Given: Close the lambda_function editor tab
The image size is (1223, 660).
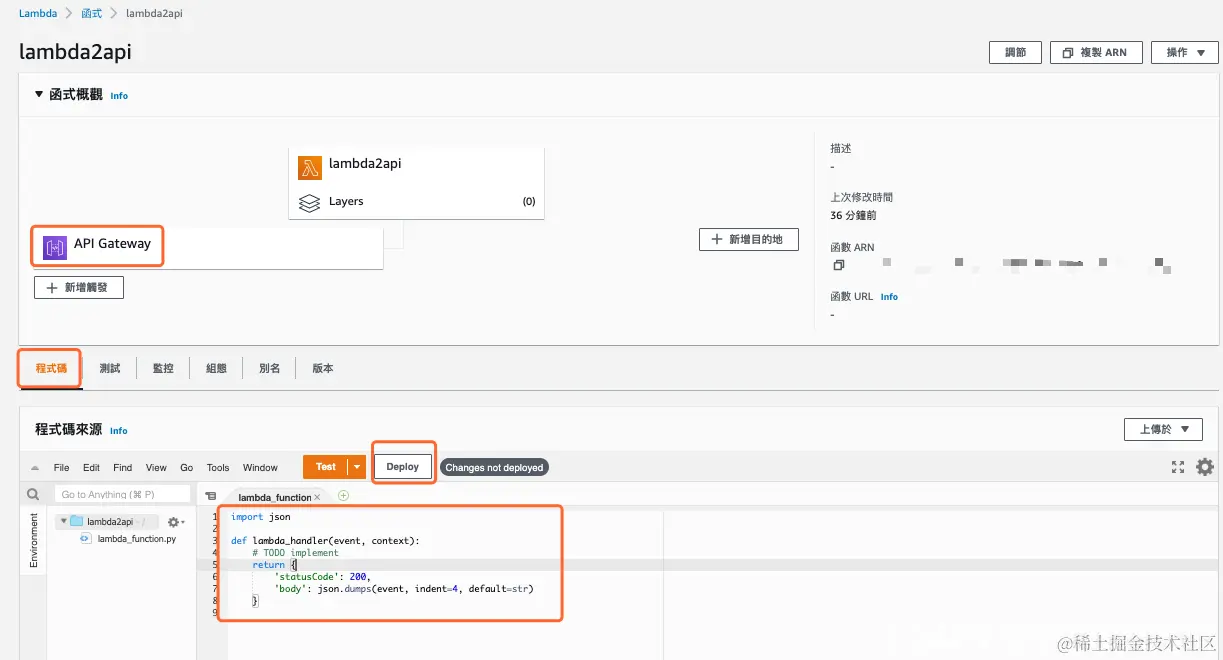Looking at the screenshot, I should click(318, 497).
